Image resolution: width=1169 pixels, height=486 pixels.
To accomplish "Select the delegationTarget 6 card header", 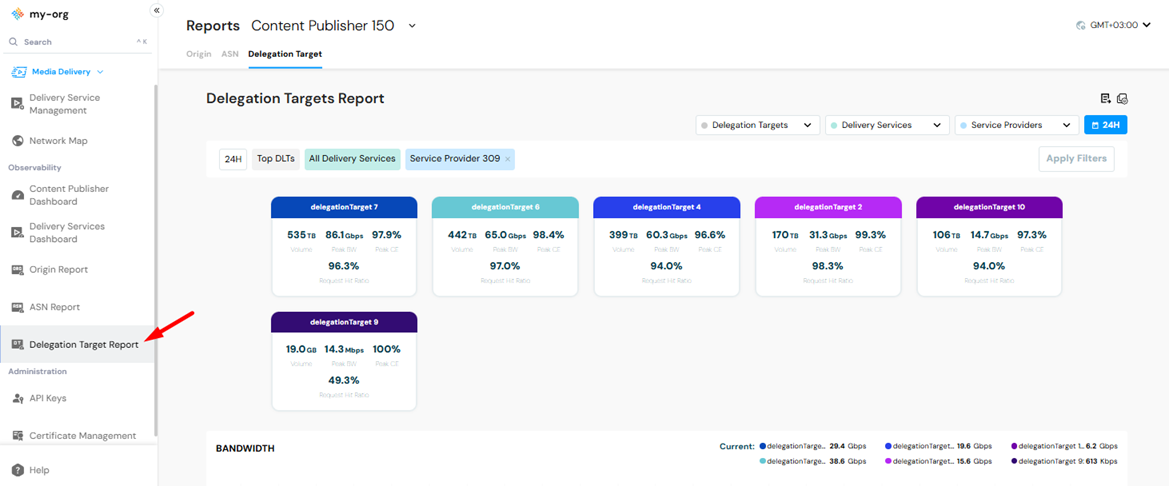I will [x=505, y=206].
